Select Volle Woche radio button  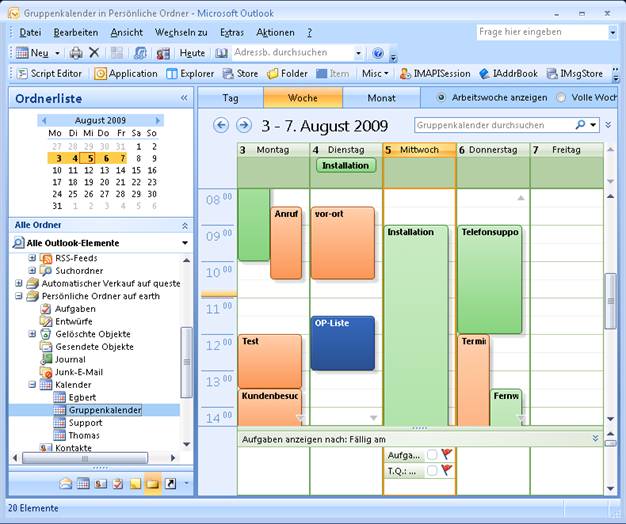click(561, 97)
